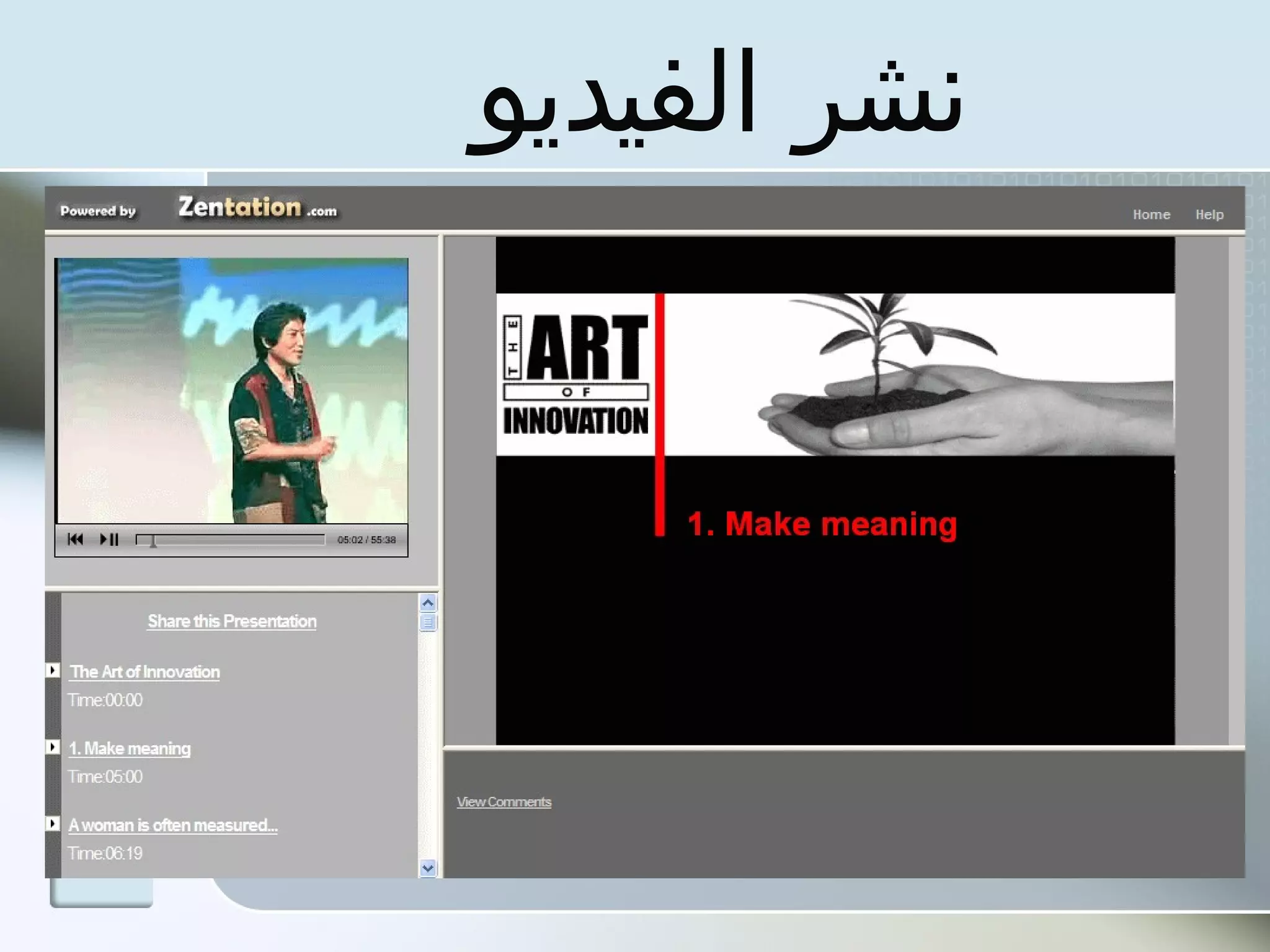The height and width of the screenshot is (952, 1270).
Task: Click chapter list scrollbar down arrow
Action: click(428, 868)
